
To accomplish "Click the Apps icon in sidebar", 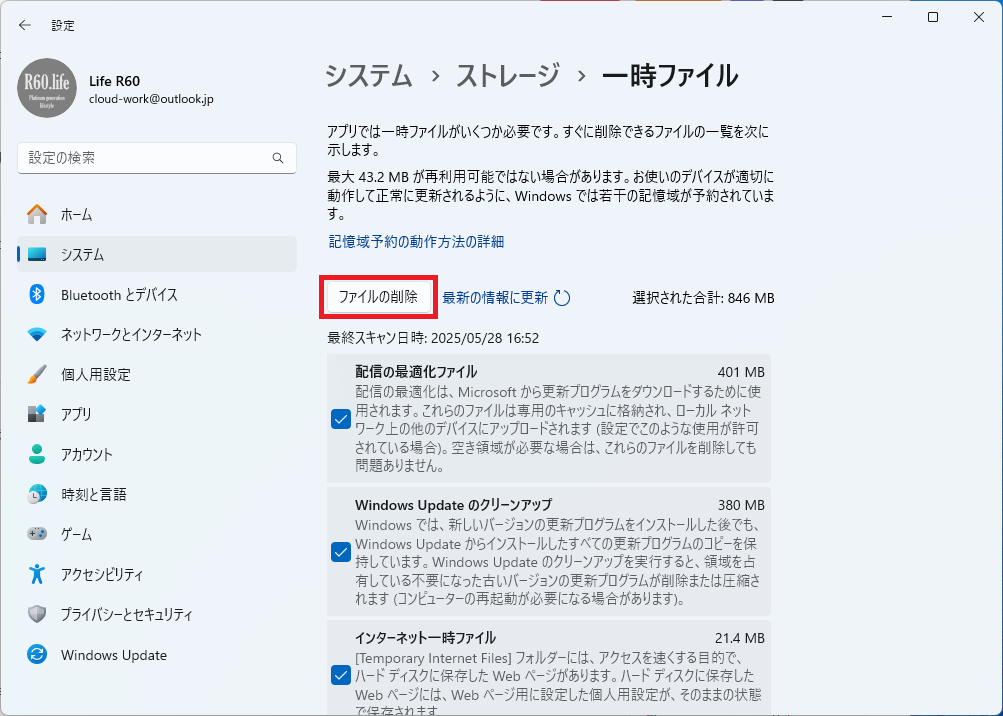I will [x=37, y=414].
